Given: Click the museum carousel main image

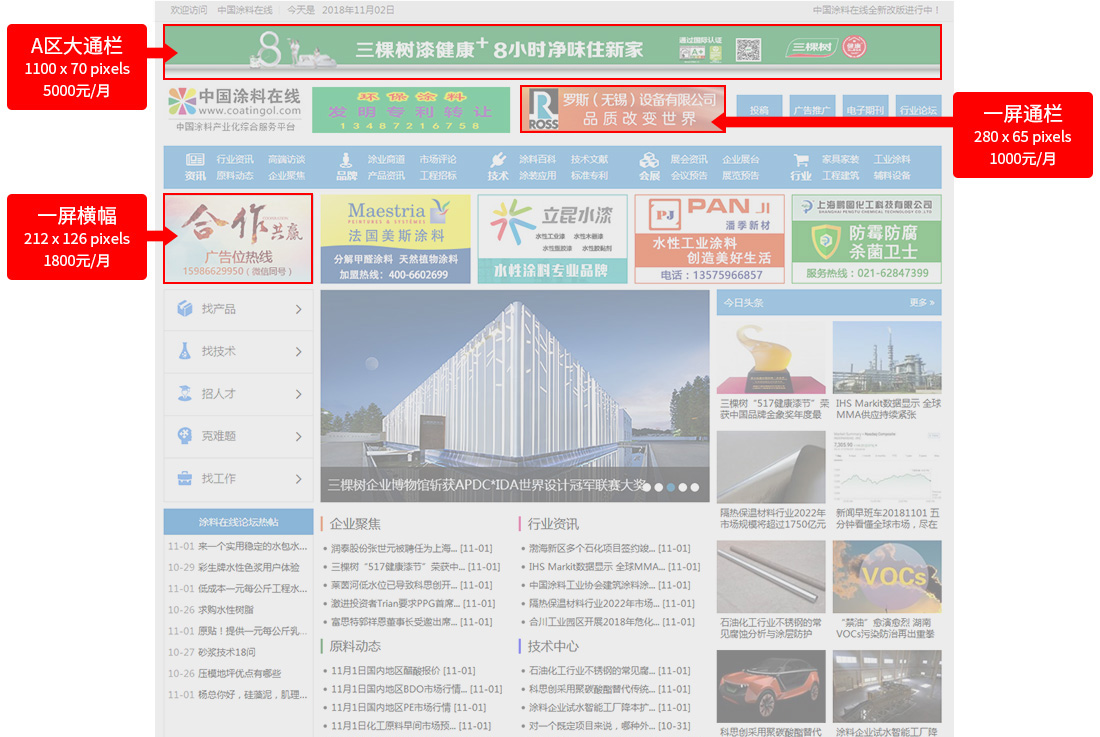Looking at the screenshot, I should coord(515,396).
